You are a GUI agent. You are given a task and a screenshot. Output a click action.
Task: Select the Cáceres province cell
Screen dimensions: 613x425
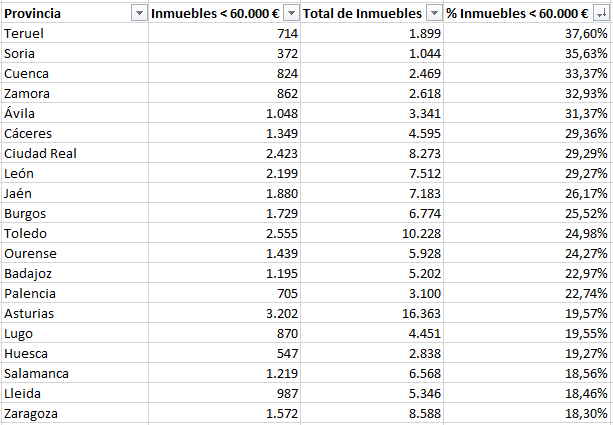75,133
